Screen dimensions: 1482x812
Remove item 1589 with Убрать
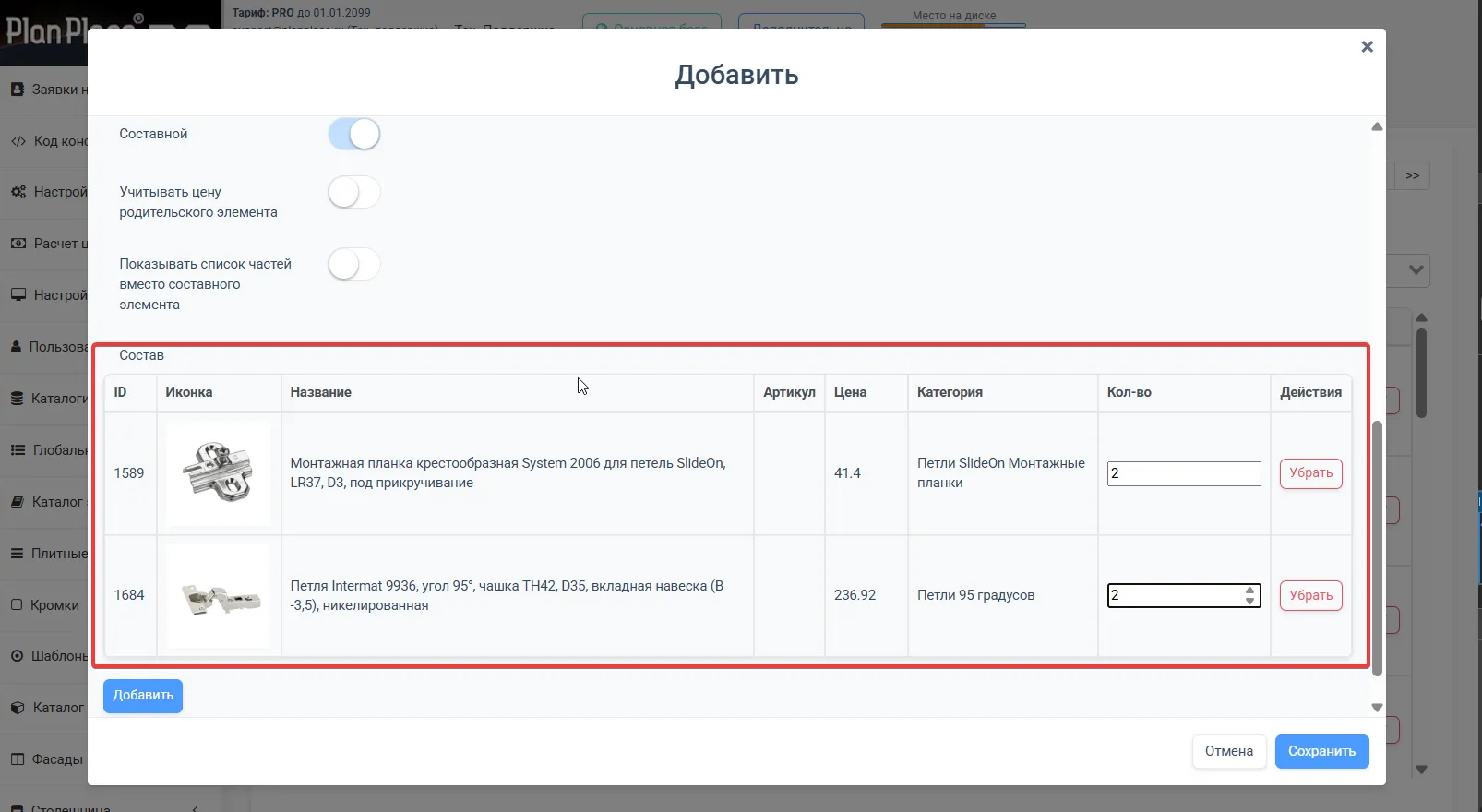point(1310,473)
